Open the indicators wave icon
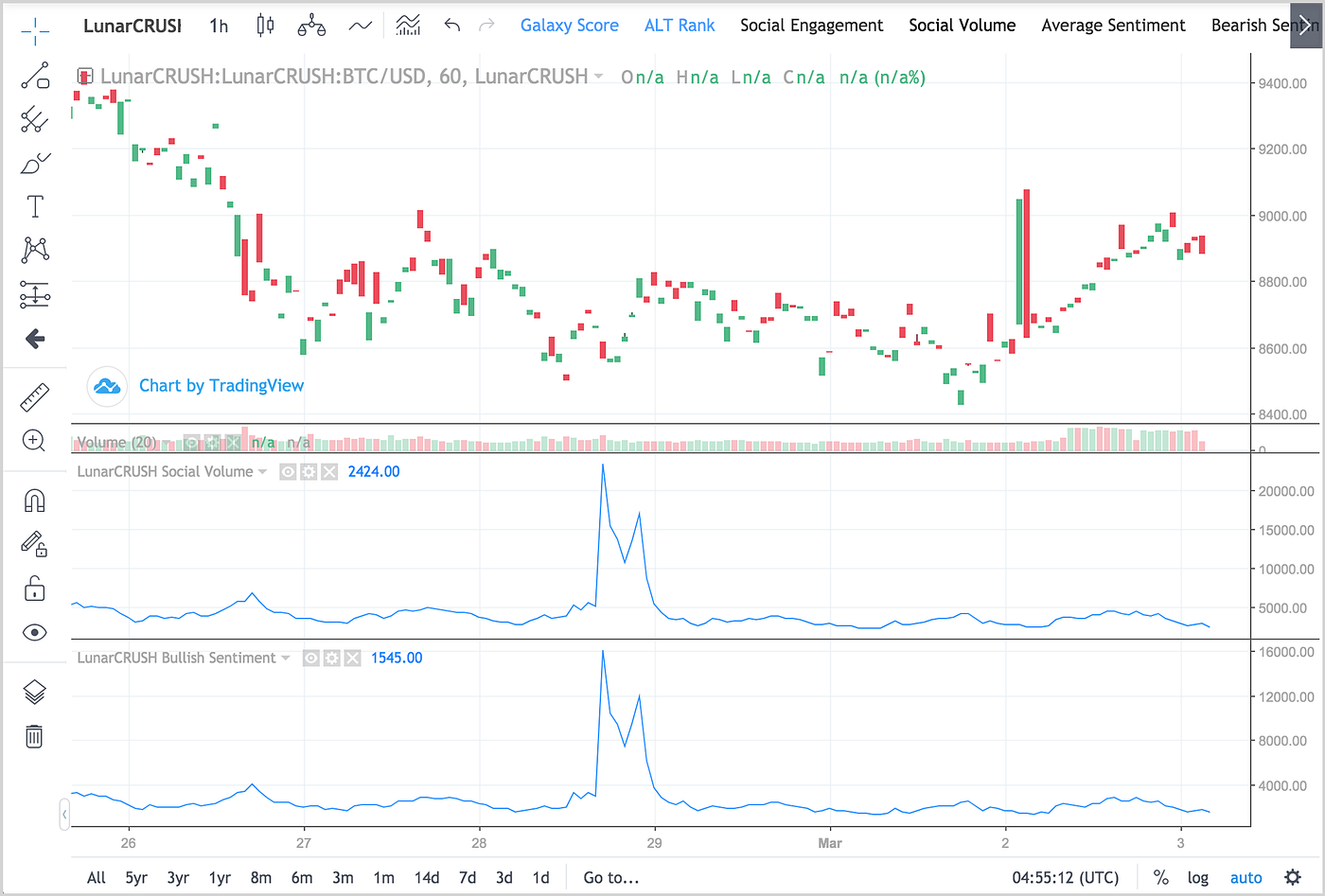The width and height of the screenshot is (1325, 896). coord(361,26)
